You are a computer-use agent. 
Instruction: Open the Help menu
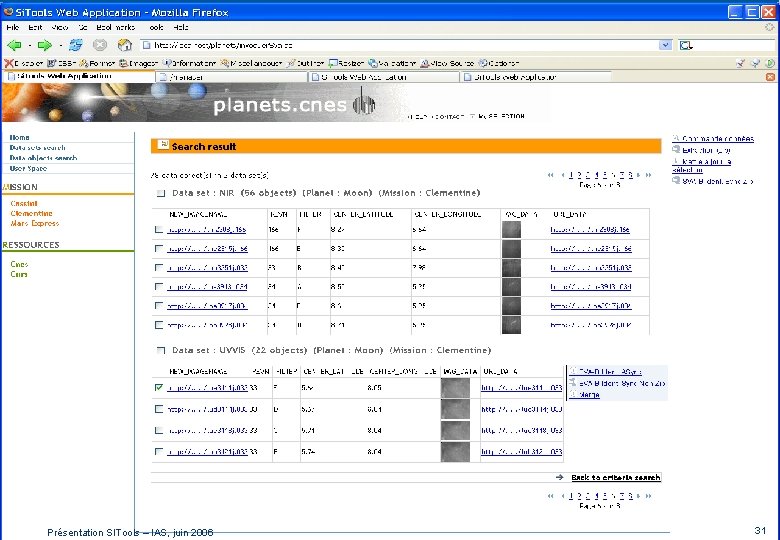pos(181,27)
